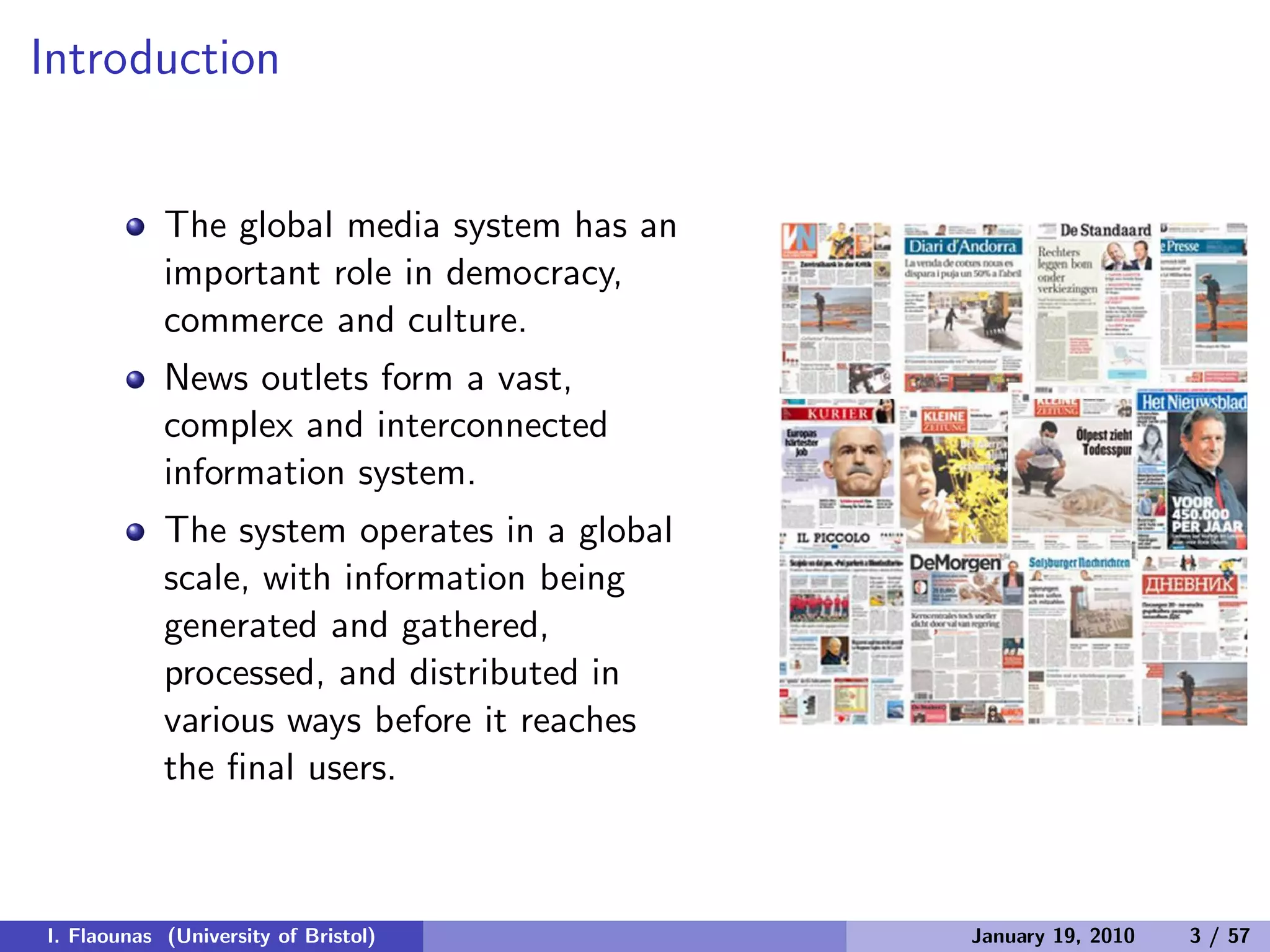Click the bullet marker beside 'The system operates'
Image resolution: width=1270 pixels, height=952 pixels.
click(135, 532)
